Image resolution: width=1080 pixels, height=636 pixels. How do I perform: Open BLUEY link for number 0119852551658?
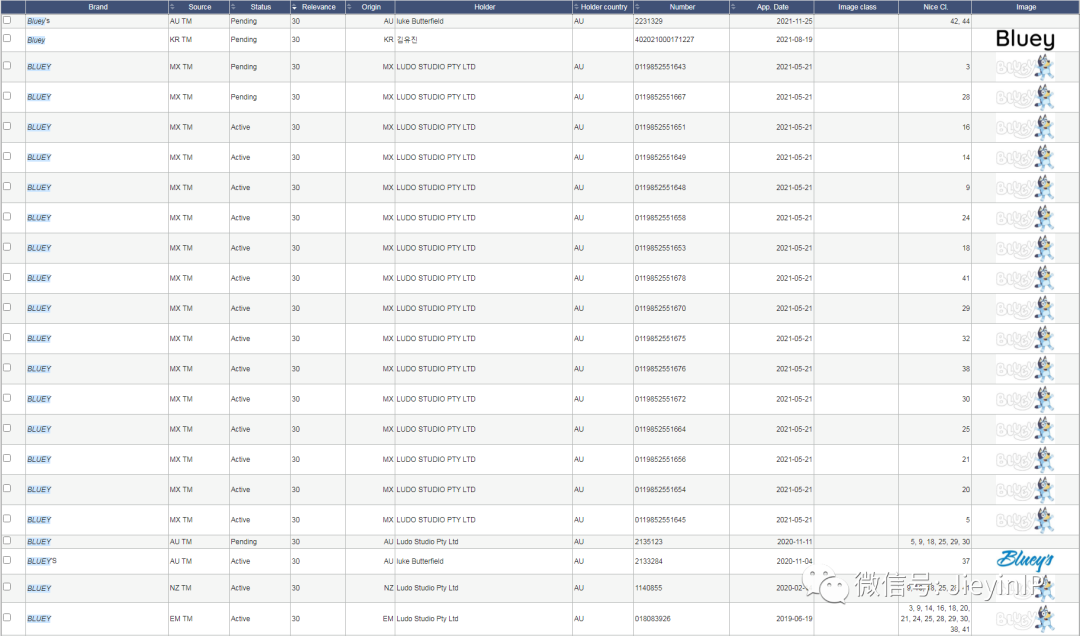click(x=39, y=218)
